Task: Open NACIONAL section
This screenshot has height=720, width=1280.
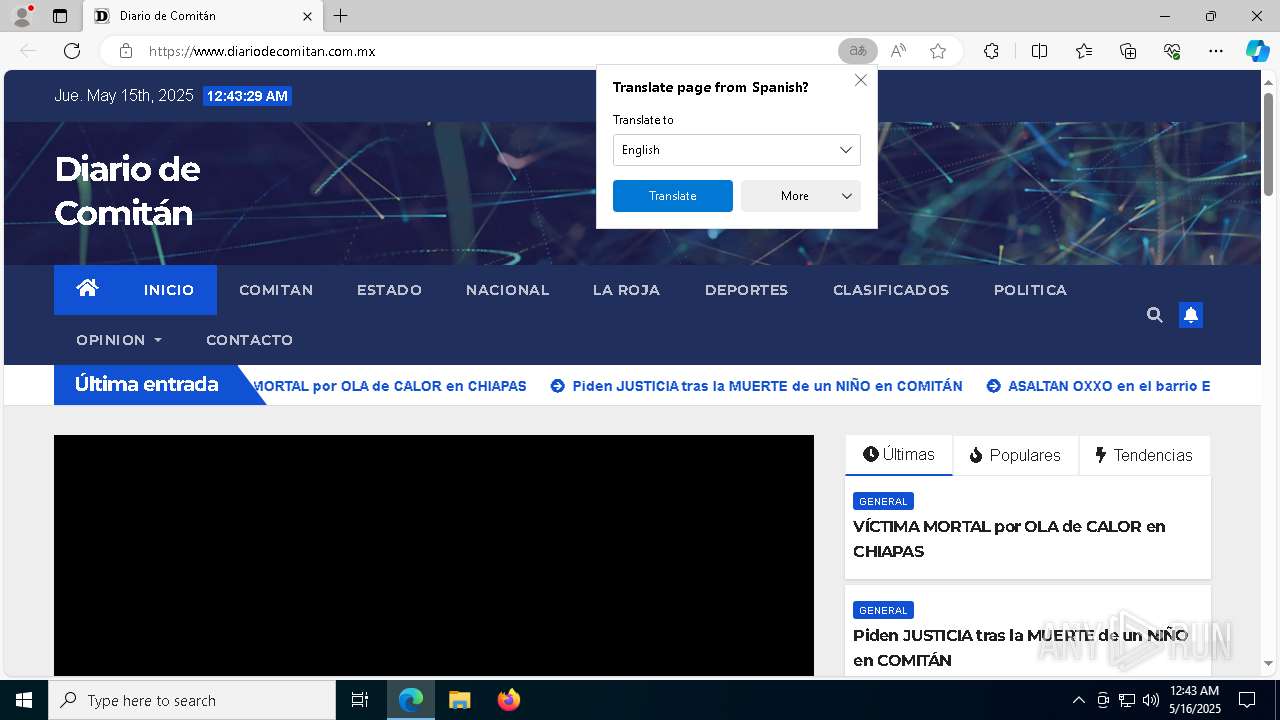Action: click(507, 290)
